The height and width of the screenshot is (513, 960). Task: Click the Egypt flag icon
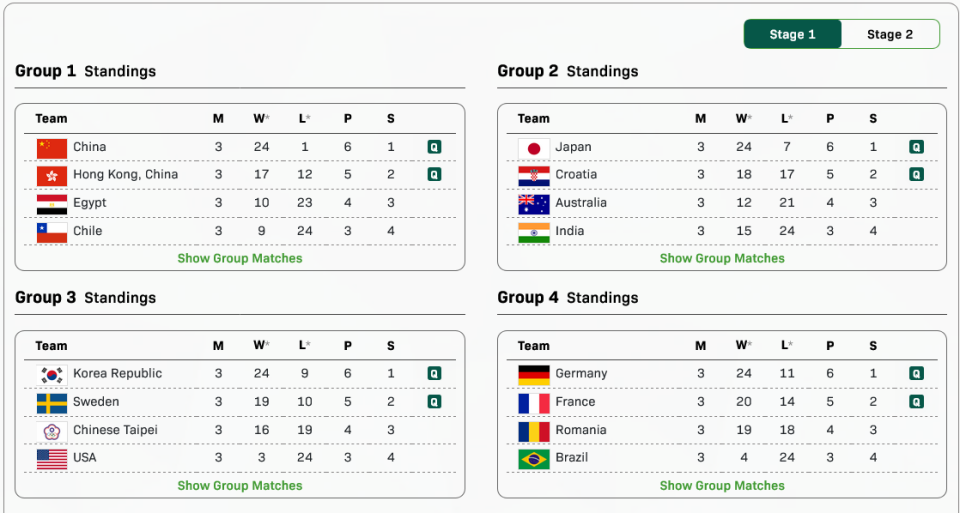click(x=52, y=203)
